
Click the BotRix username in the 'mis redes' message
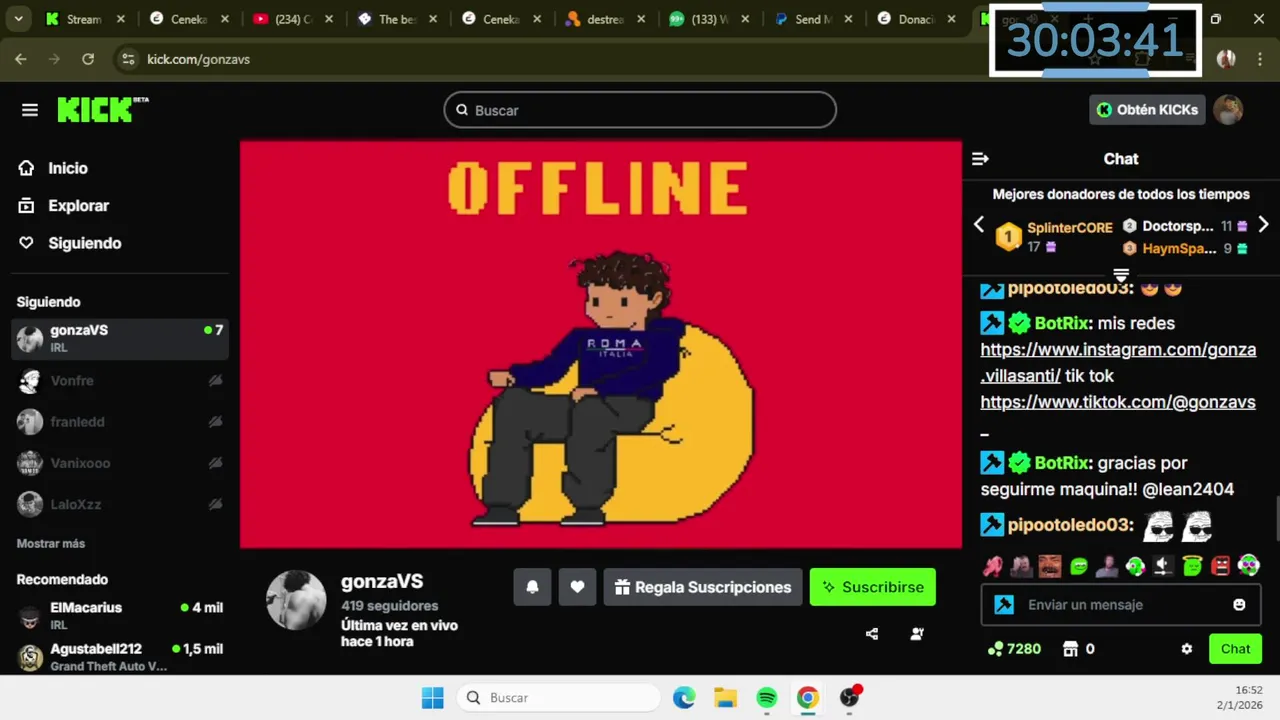click(x=1061, y=323)
